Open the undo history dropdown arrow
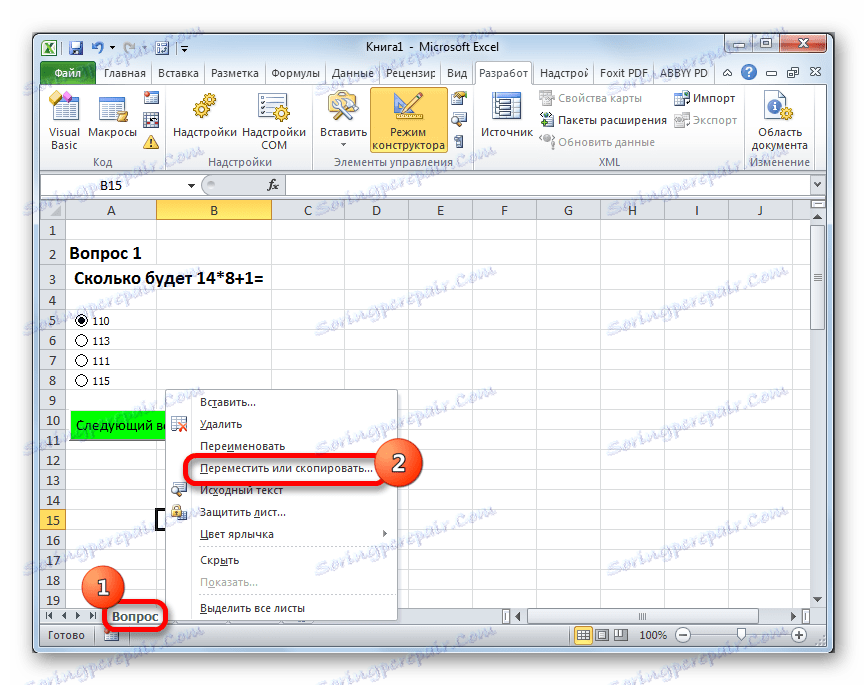The height and width of the screenshot is (685, 867). click(112, 48)
